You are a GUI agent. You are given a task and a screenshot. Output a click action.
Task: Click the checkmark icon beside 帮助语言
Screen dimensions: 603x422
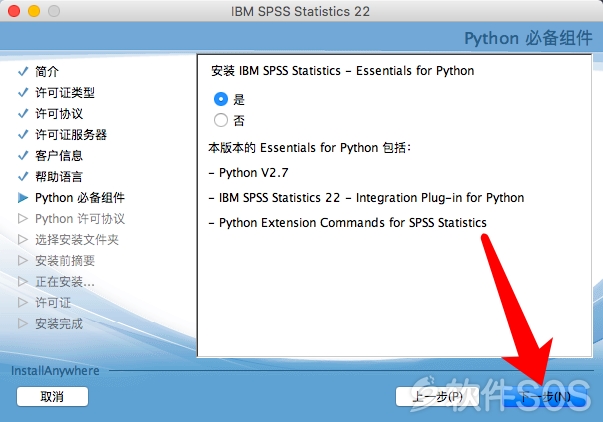(x=23, y=177)
